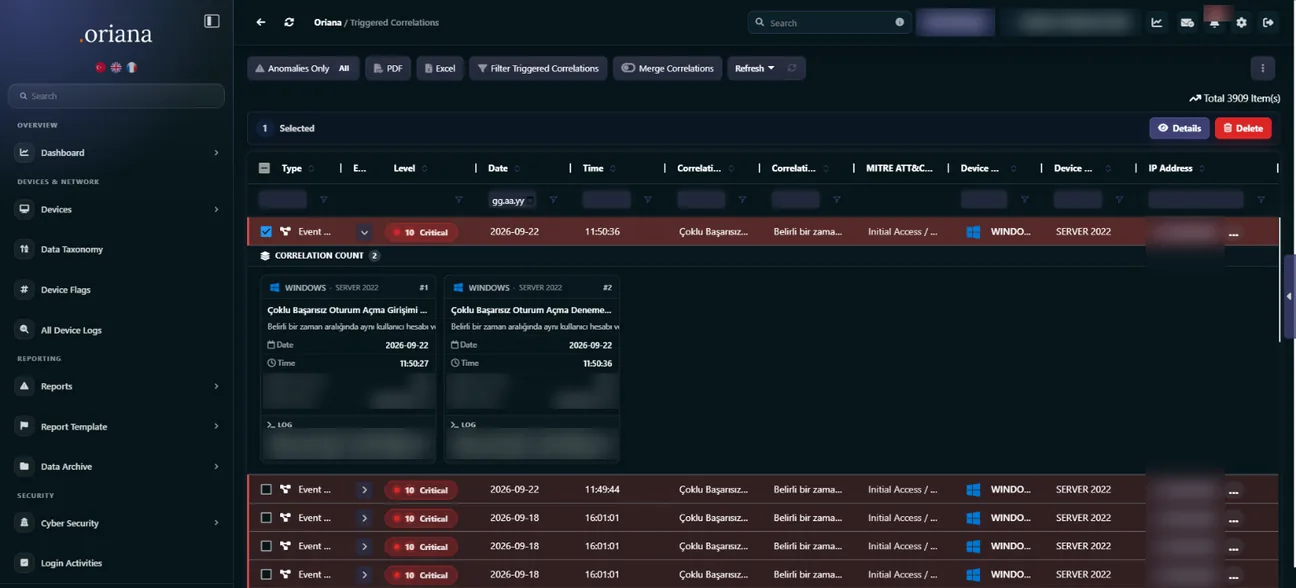Open the line chart icon in the header
Image resolution: width=1296 pixels, height=588 pixels.
pyautogui.click(x=1157, y=22)
